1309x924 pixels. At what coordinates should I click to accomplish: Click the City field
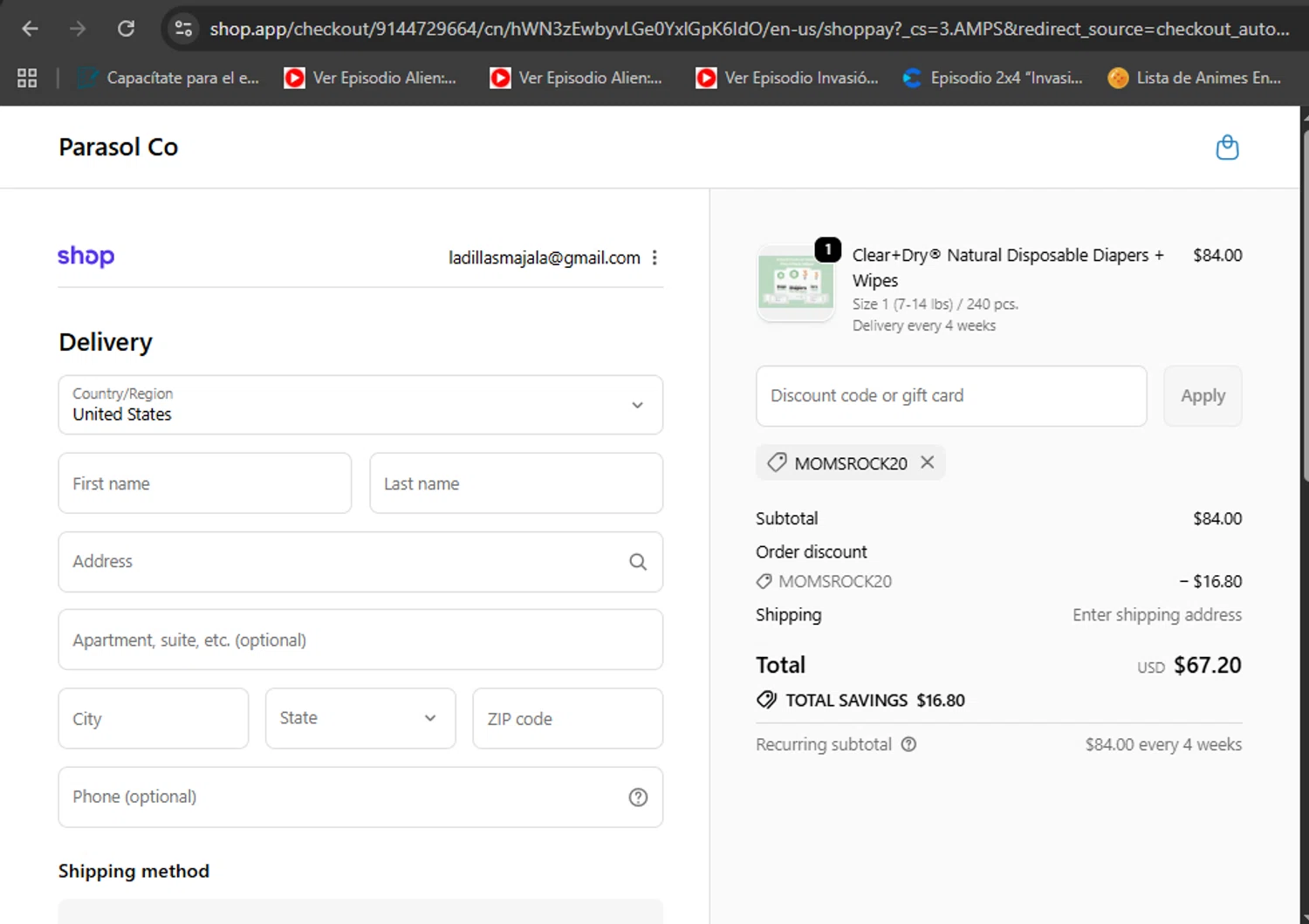[x=154, y=719]
